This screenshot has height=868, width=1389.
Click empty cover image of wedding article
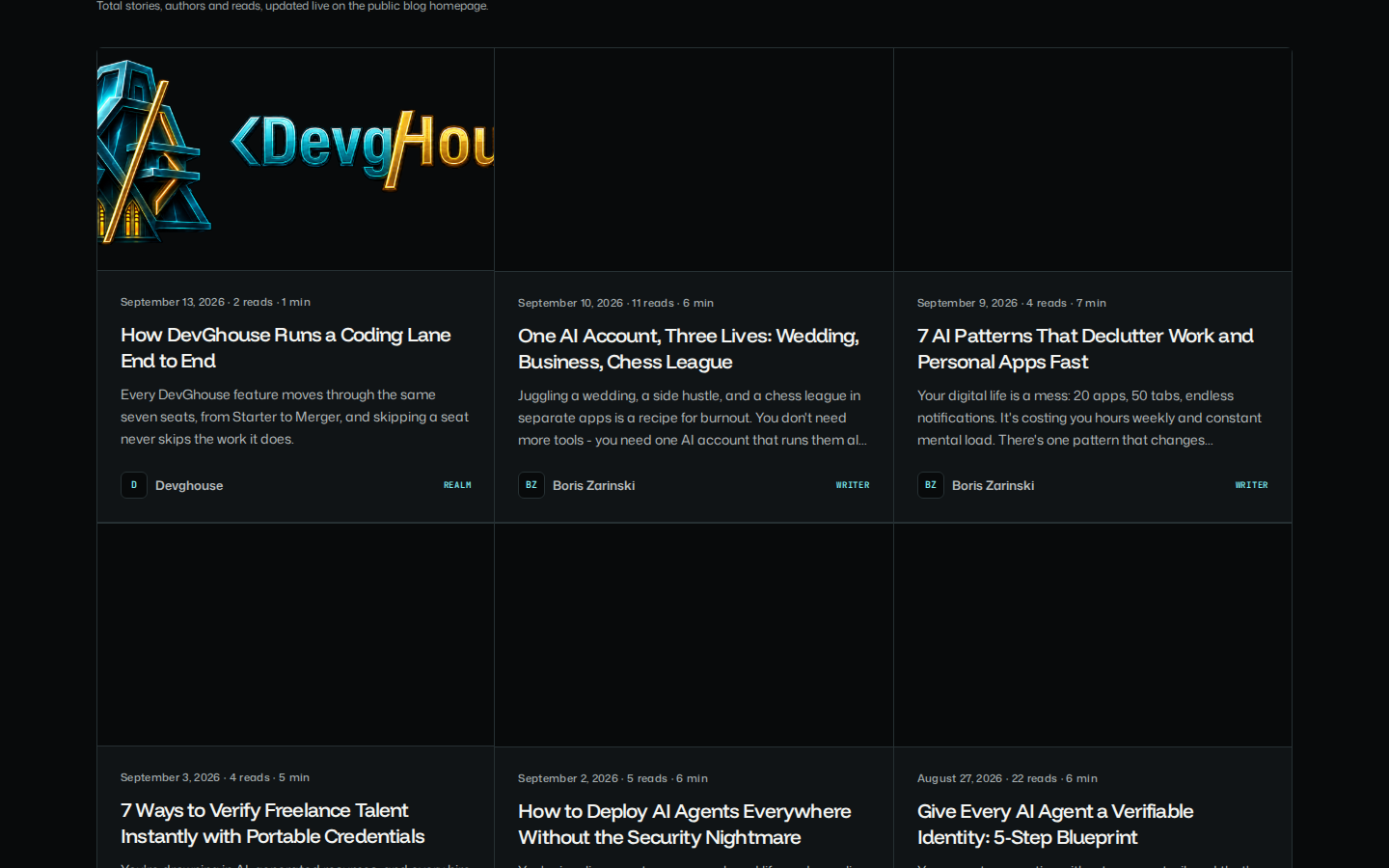coord(694,160)
